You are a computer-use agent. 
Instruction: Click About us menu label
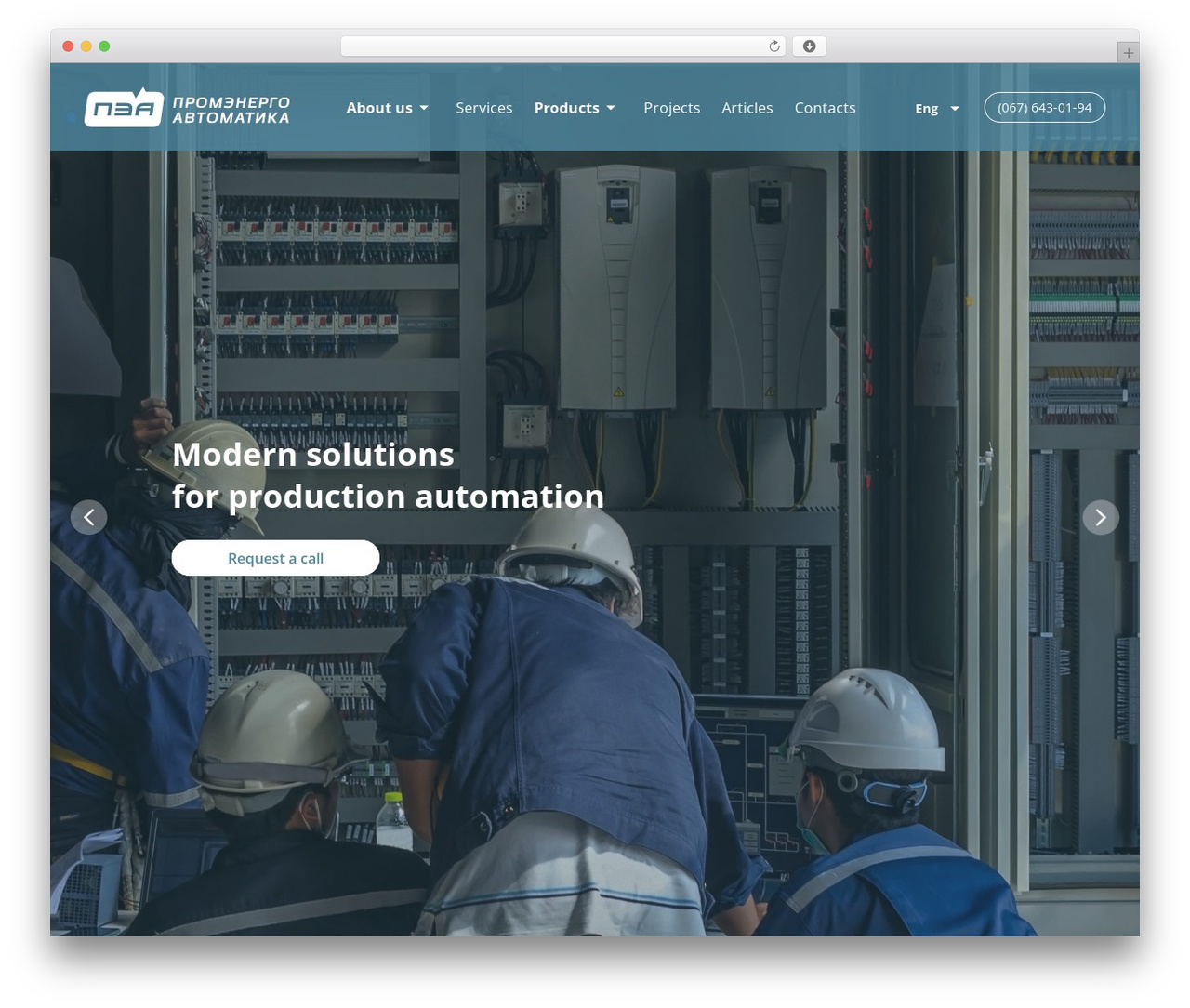(379, 108)
